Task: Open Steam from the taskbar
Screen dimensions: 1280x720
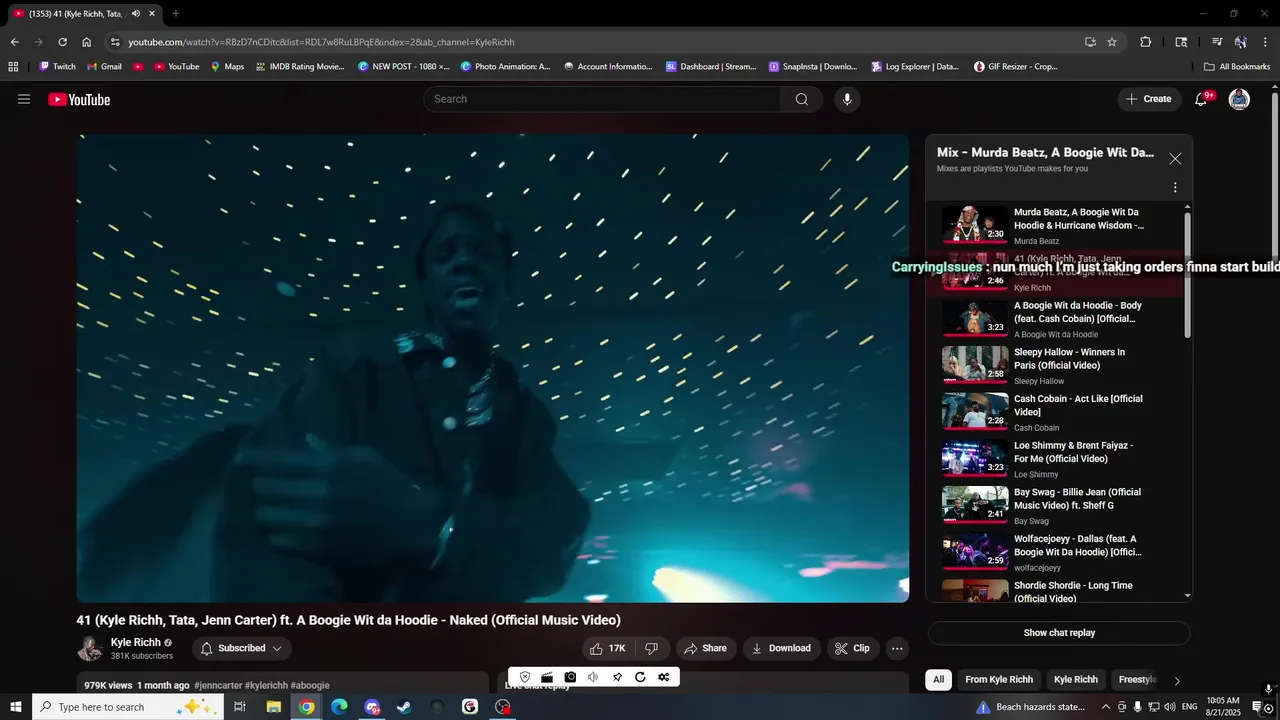Action: pos(404,707)
